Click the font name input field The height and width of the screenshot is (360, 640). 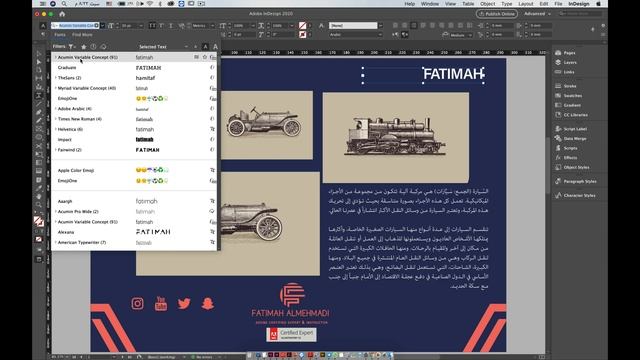click(x=75, y=26)
